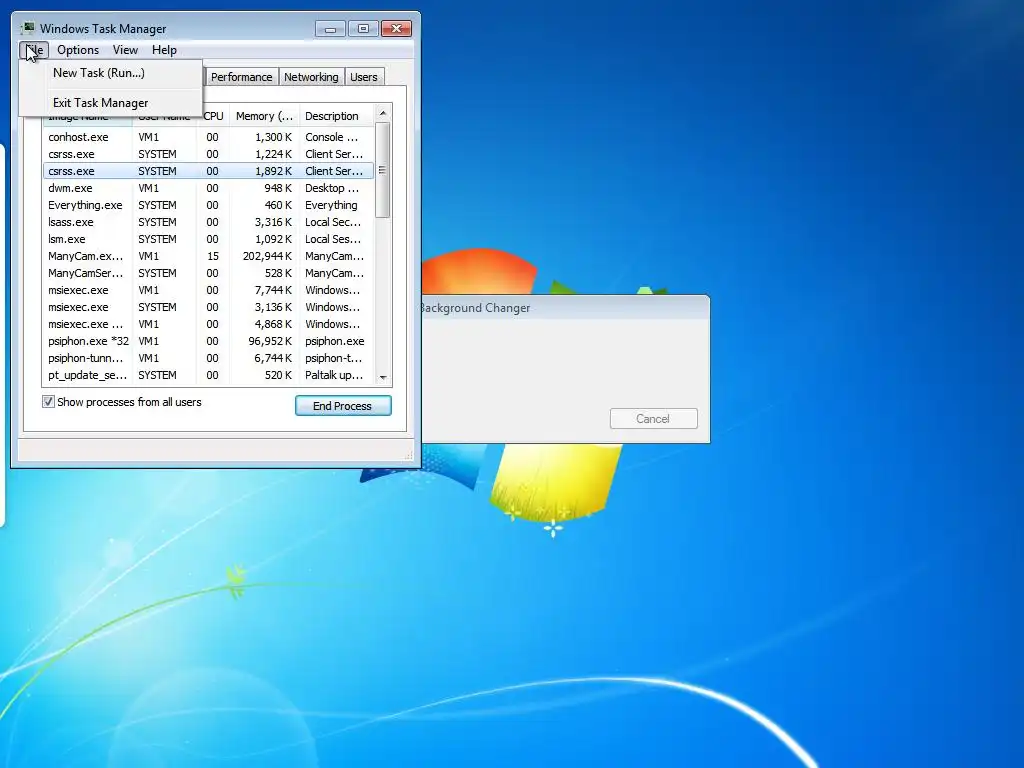
Task: Open the Help menu
Action: (164, 50)
